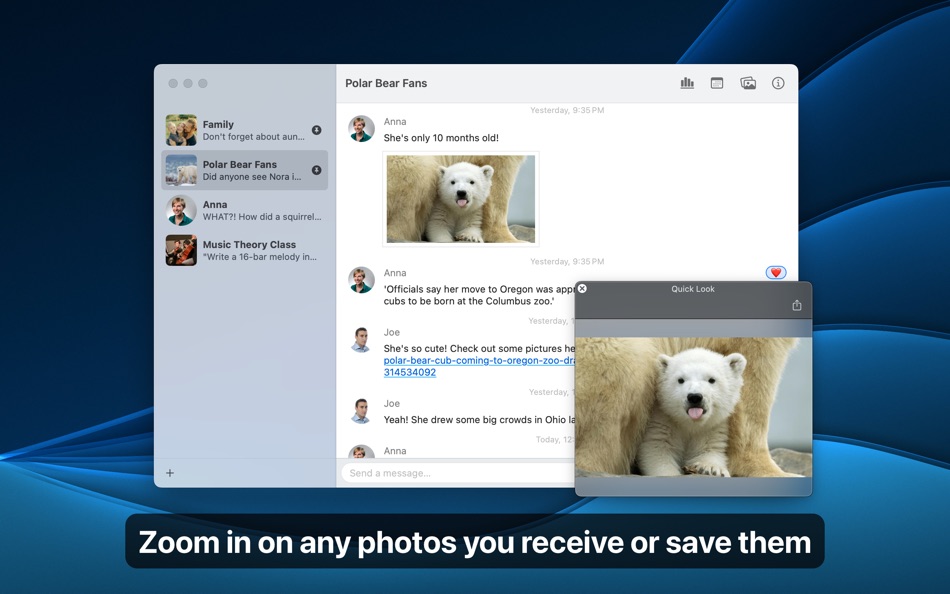This screenshot has height=594, width=950.
Task: Click the 'Yeah! She drew some big crowds' message
Action: click(479, 420)
